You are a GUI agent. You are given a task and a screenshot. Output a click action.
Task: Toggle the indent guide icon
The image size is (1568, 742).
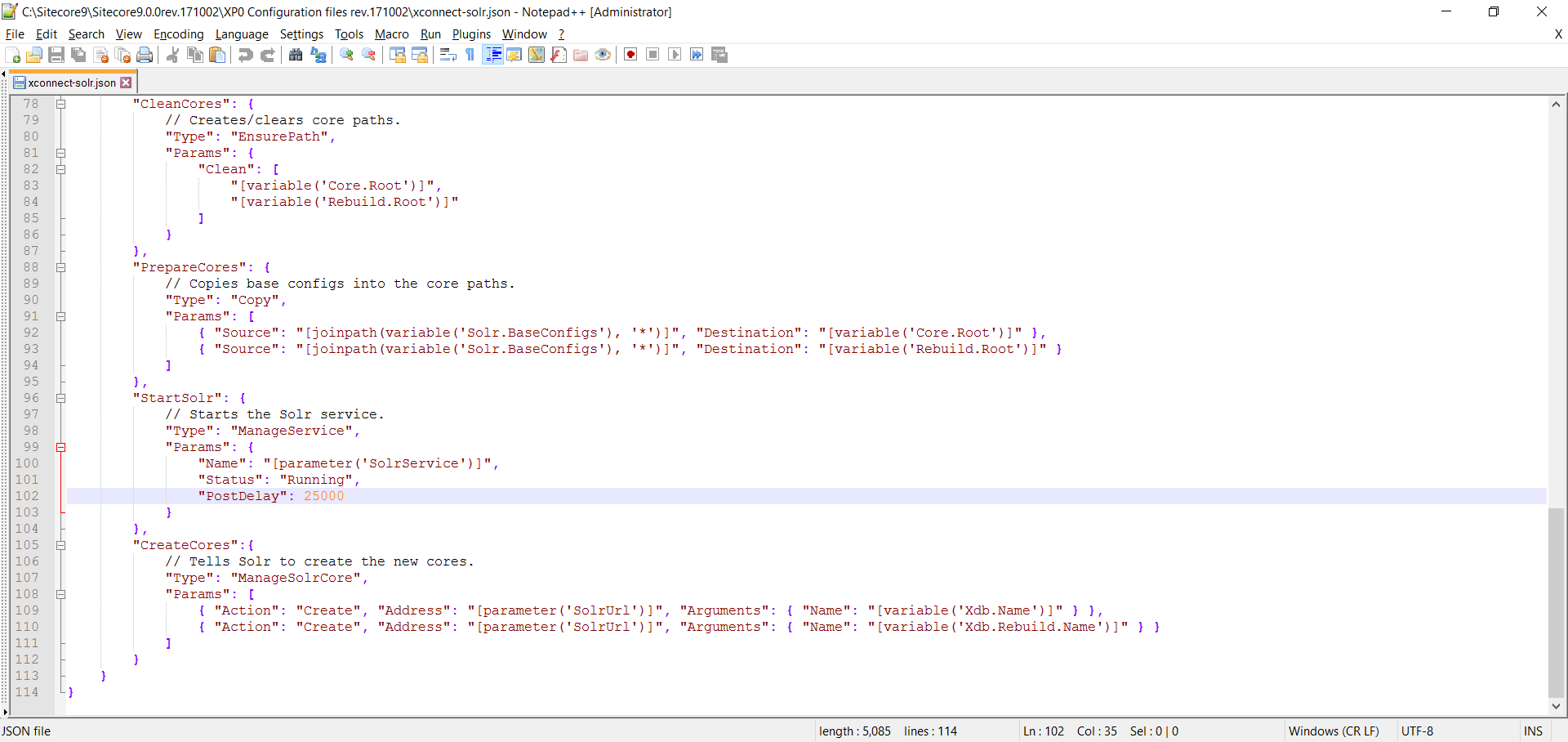coord(492,55)
